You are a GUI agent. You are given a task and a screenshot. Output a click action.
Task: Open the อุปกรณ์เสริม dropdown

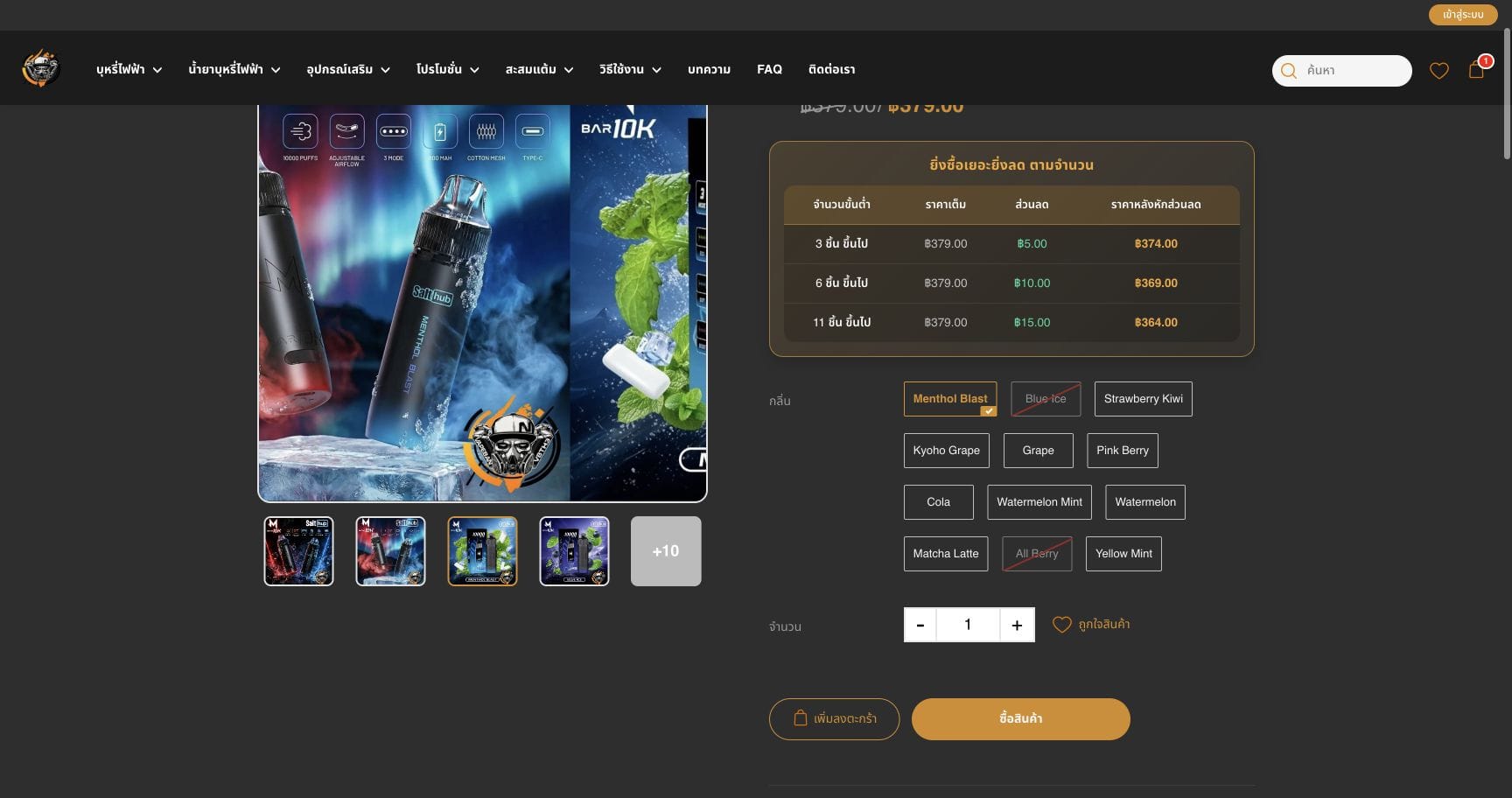(x=348, y=69)
